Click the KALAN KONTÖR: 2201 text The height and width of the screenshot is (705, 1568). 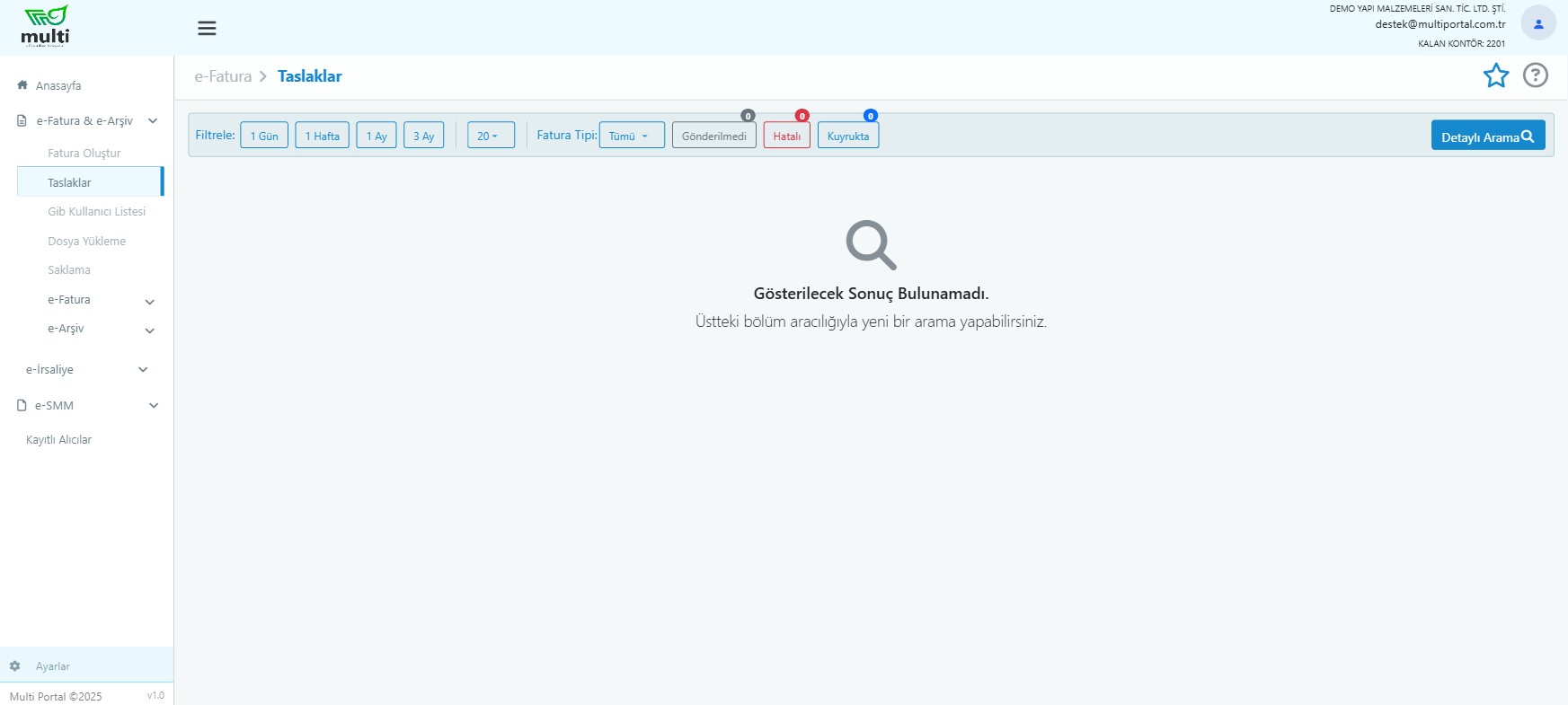point(1462,43)
